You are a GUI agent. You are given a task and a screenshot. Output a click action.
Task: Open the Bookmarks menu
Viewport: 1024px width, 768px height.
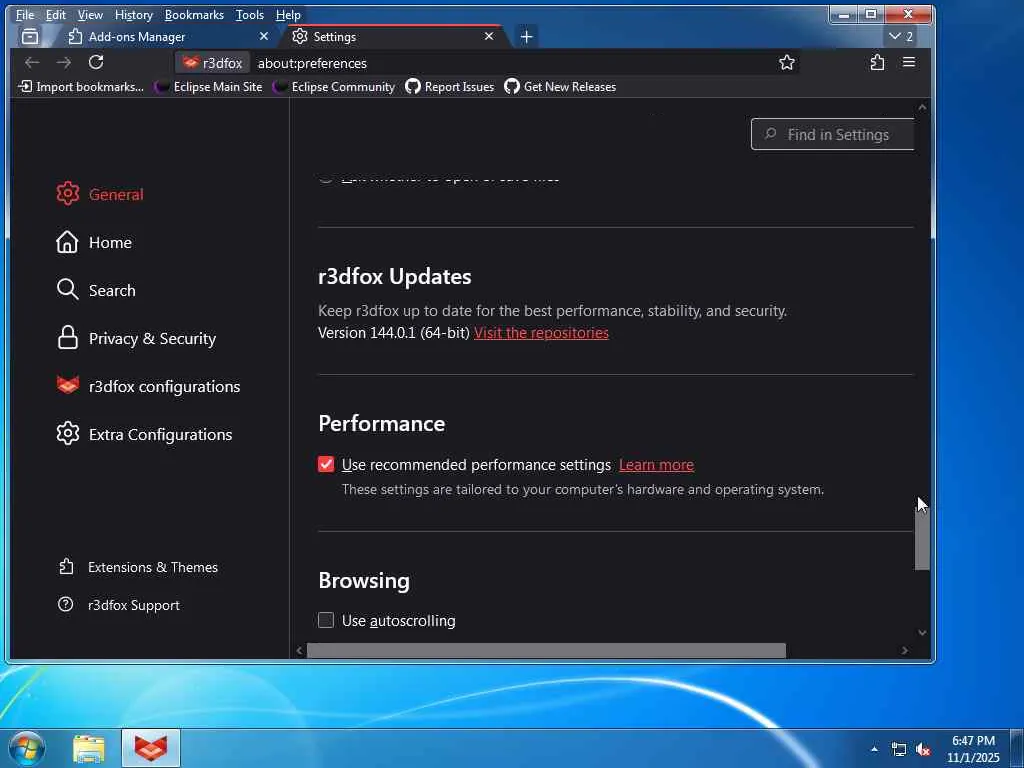tap(194, 14)
